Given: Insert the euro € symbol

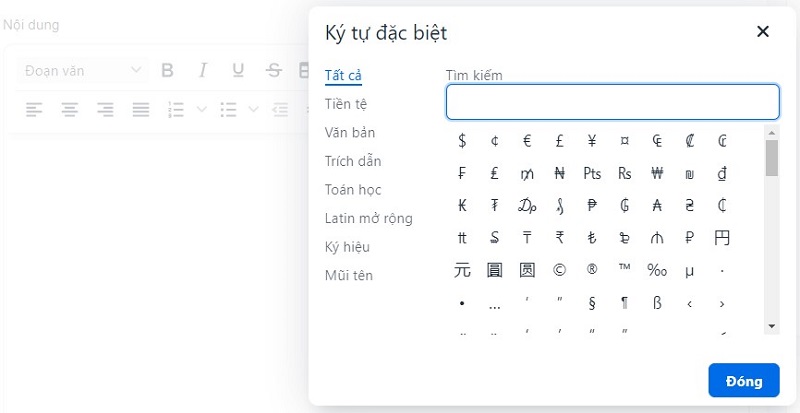Looking at the screenshot, I should [x=527, y=141].
